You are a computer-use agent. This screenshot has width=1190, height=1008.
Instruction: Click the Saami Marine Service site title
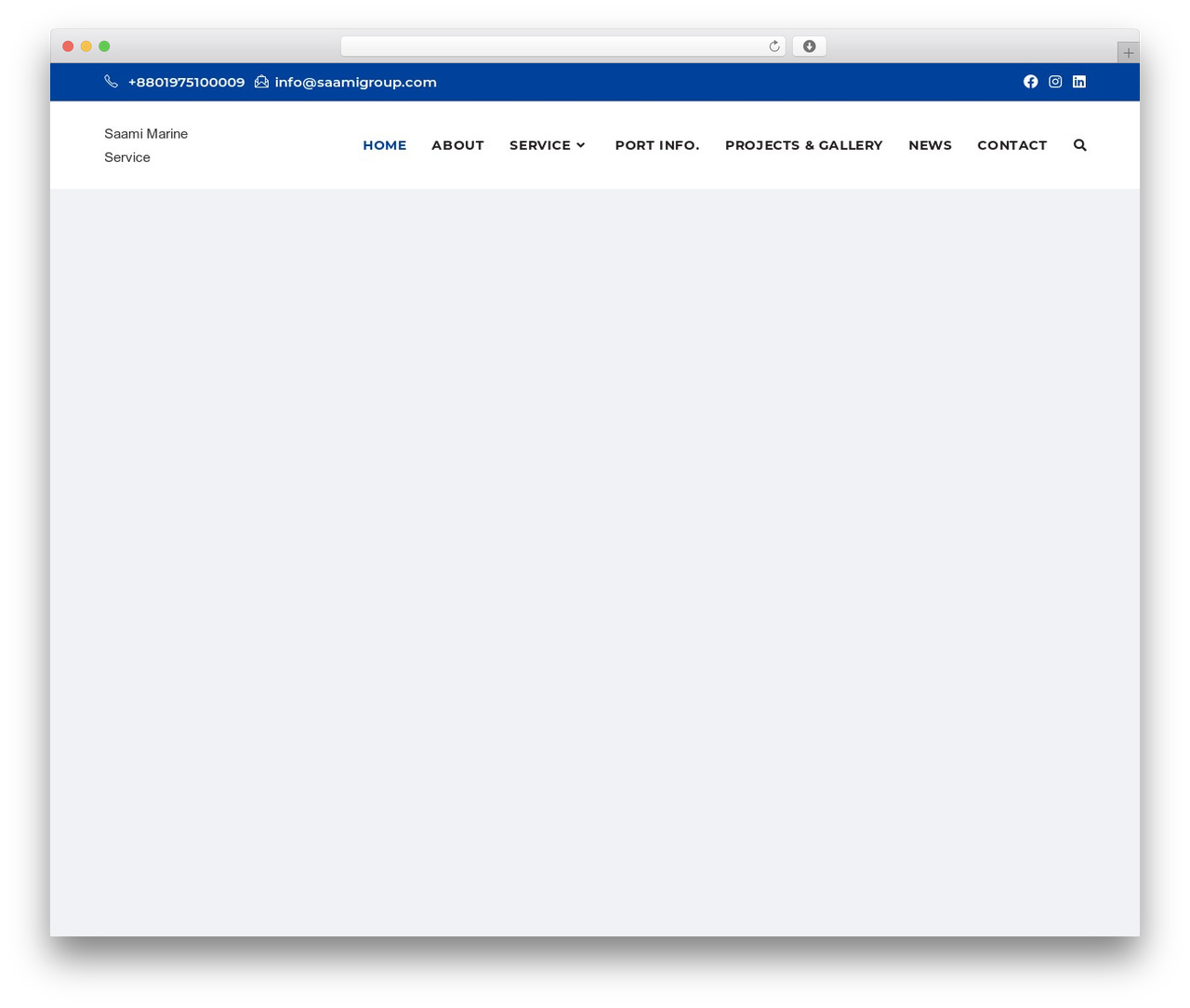tap(146, 145)
